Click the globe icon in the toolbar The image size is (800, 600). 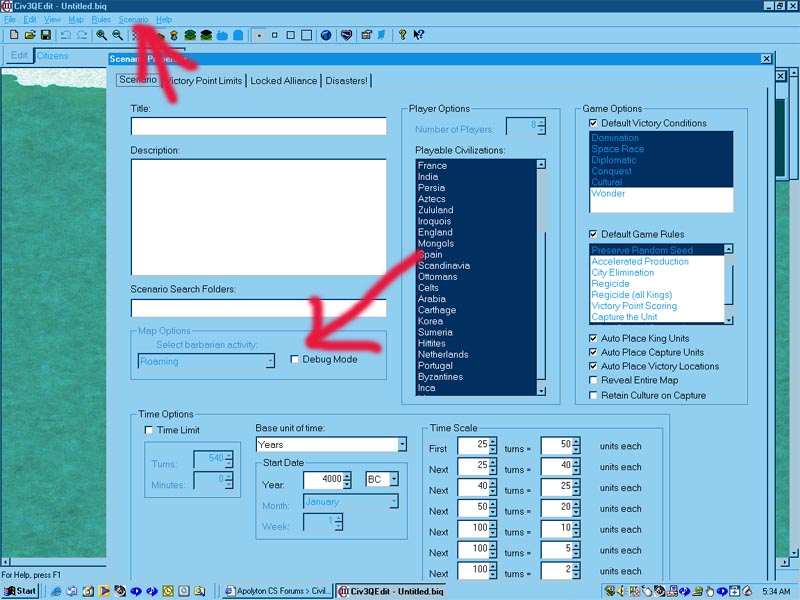tap(326, 35)
